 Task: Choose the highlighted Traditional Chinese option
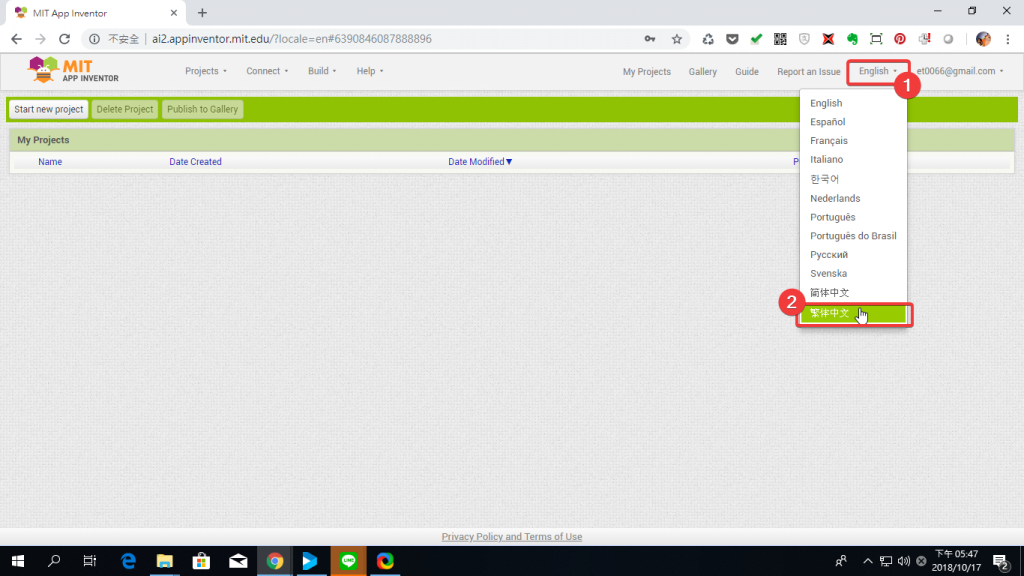coord(854,313)
